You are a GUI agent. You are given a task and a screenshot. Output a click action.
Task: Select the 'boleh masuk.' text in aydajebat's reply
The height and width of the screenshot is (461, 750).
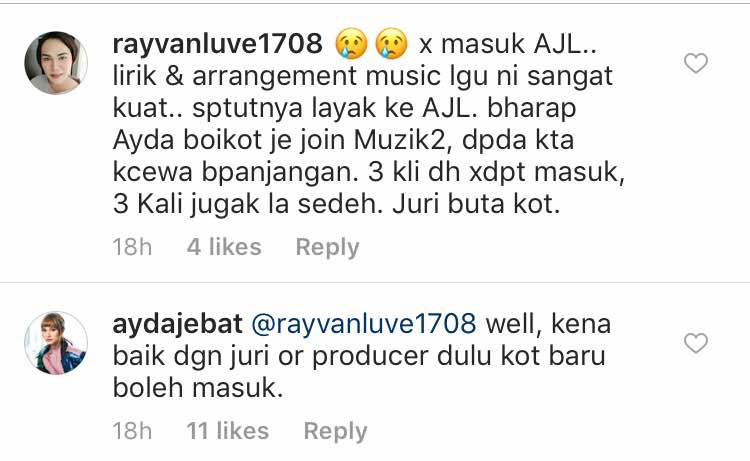[x=198, y=387]
